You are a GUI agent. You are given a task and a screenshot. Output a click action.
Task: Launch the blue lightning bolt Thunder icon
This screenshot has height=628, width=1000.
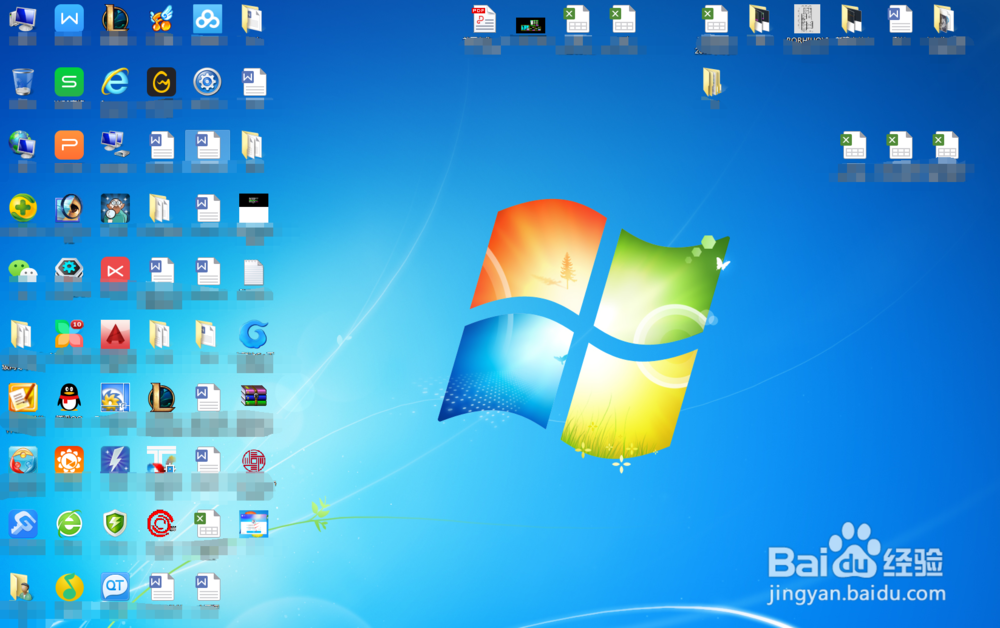tap(115, 460)
